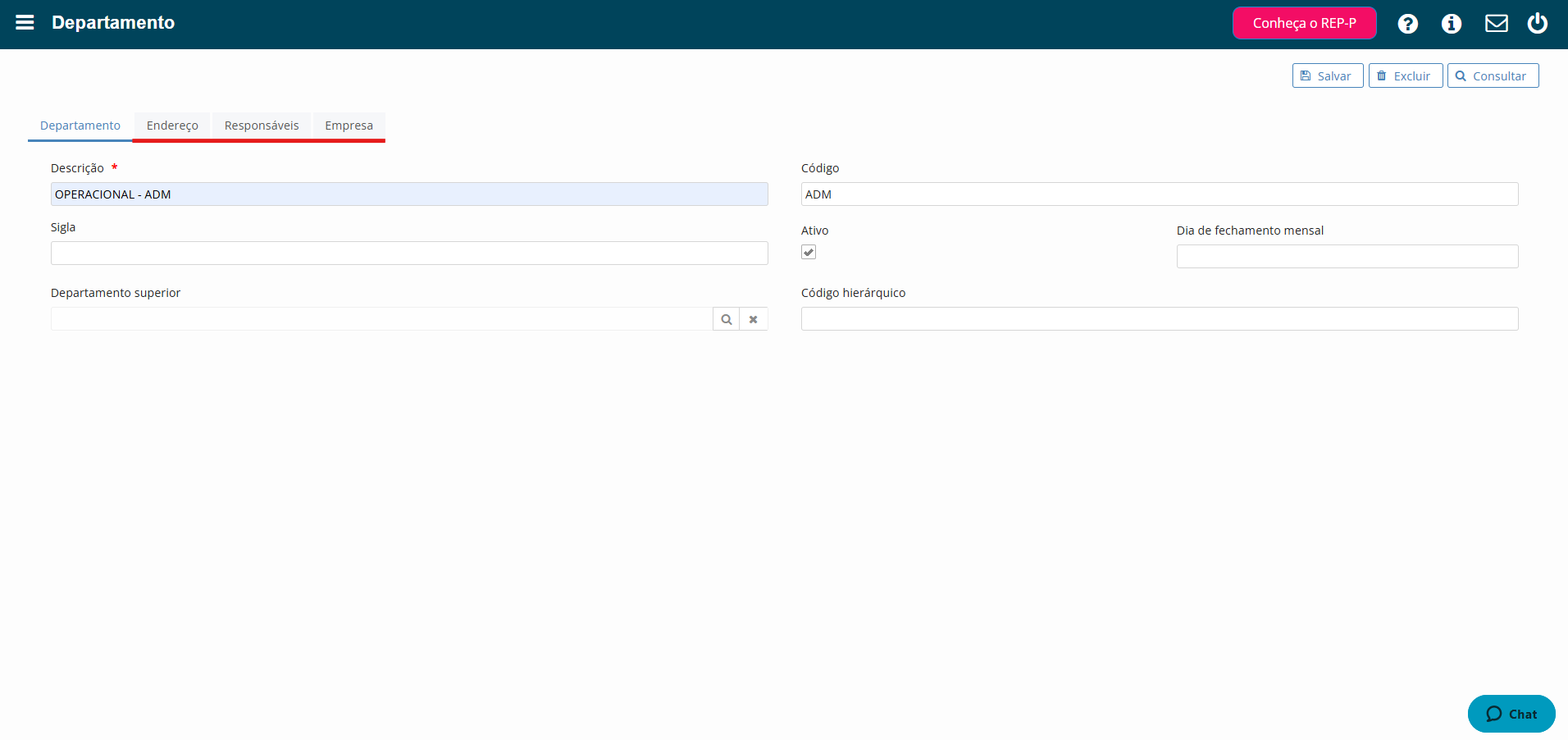Click Conheça o REP-P button
Viewport: 1568px width, 740px height.
pyautogui.click(x=1305, y=23)
